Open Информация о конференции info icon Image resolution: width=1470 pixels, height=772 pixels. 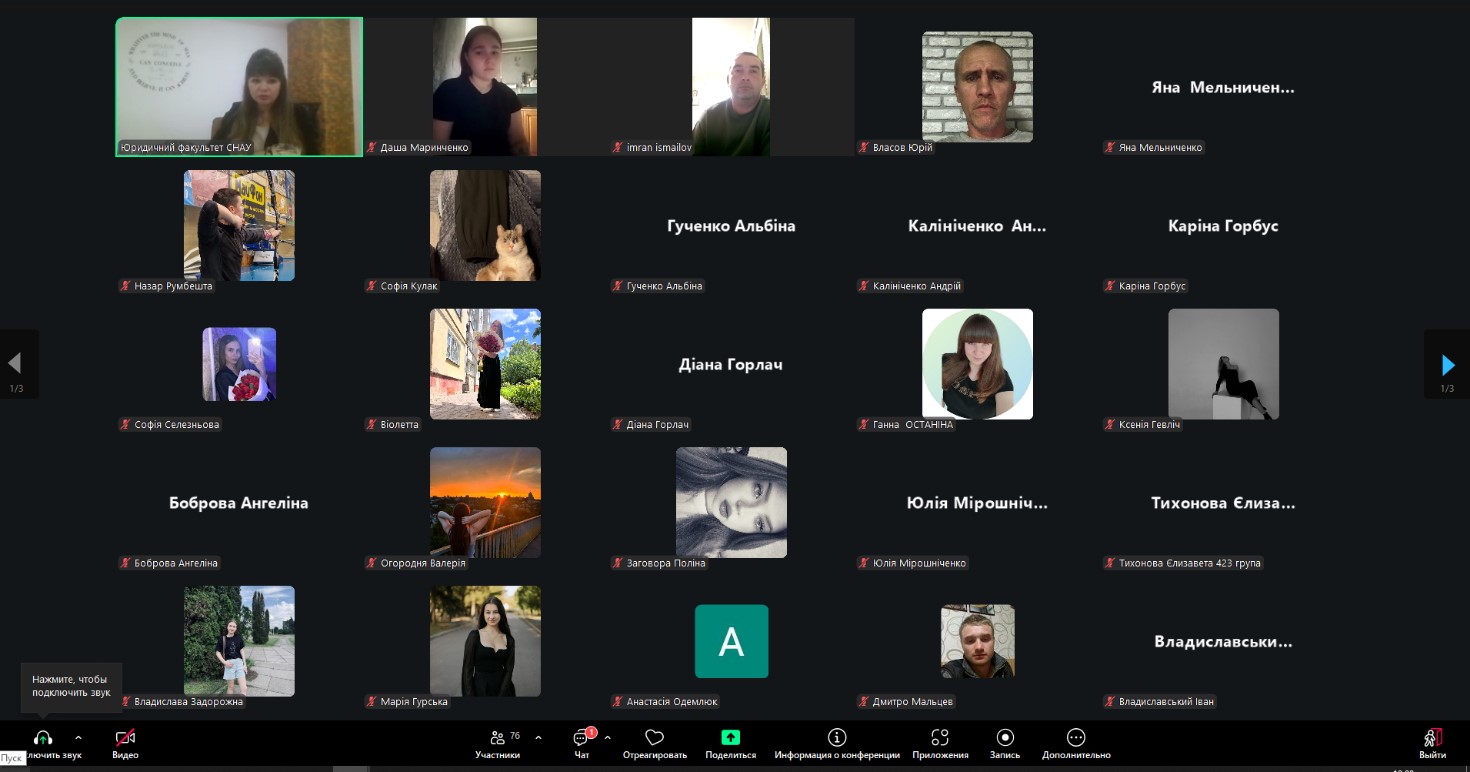(x=837, y=738)
